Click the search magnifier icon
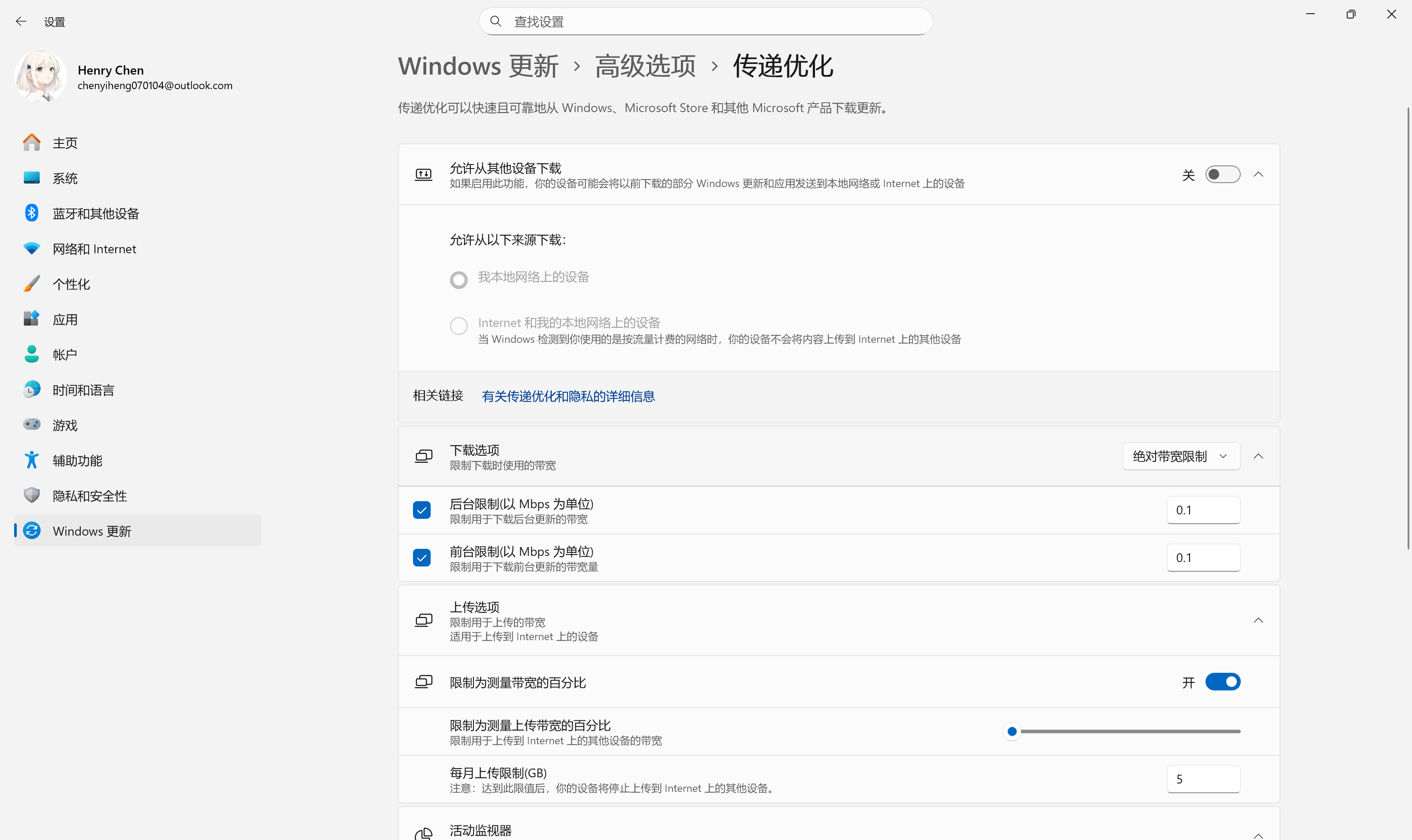 pyautogui.click(x=496, y=22)
